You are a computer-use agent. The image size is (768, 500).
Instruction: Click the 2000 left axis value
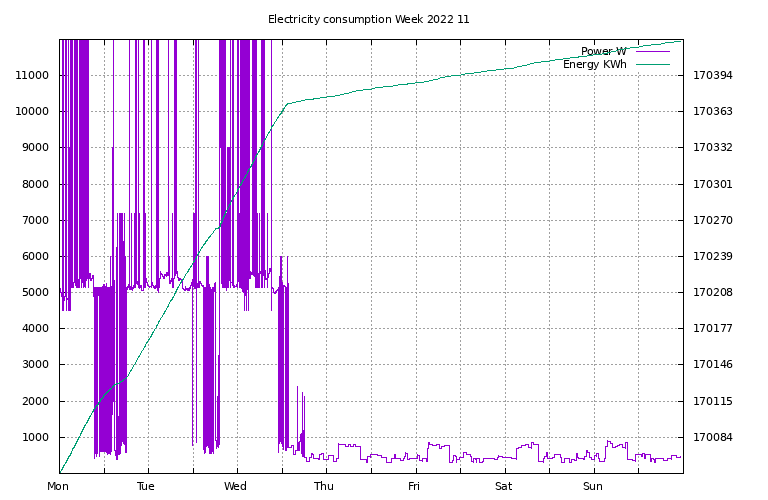pos(36,401)
